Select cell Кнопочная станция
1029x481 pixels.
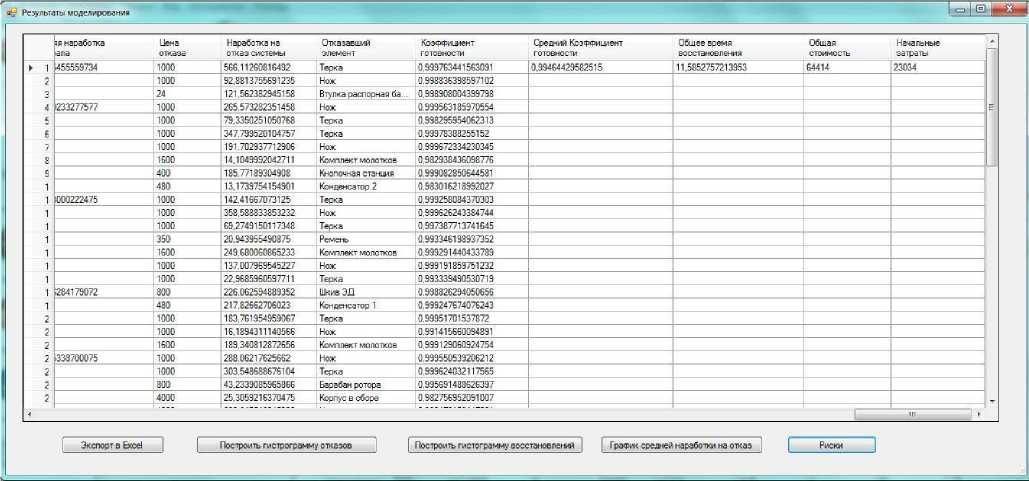(365, 173)
